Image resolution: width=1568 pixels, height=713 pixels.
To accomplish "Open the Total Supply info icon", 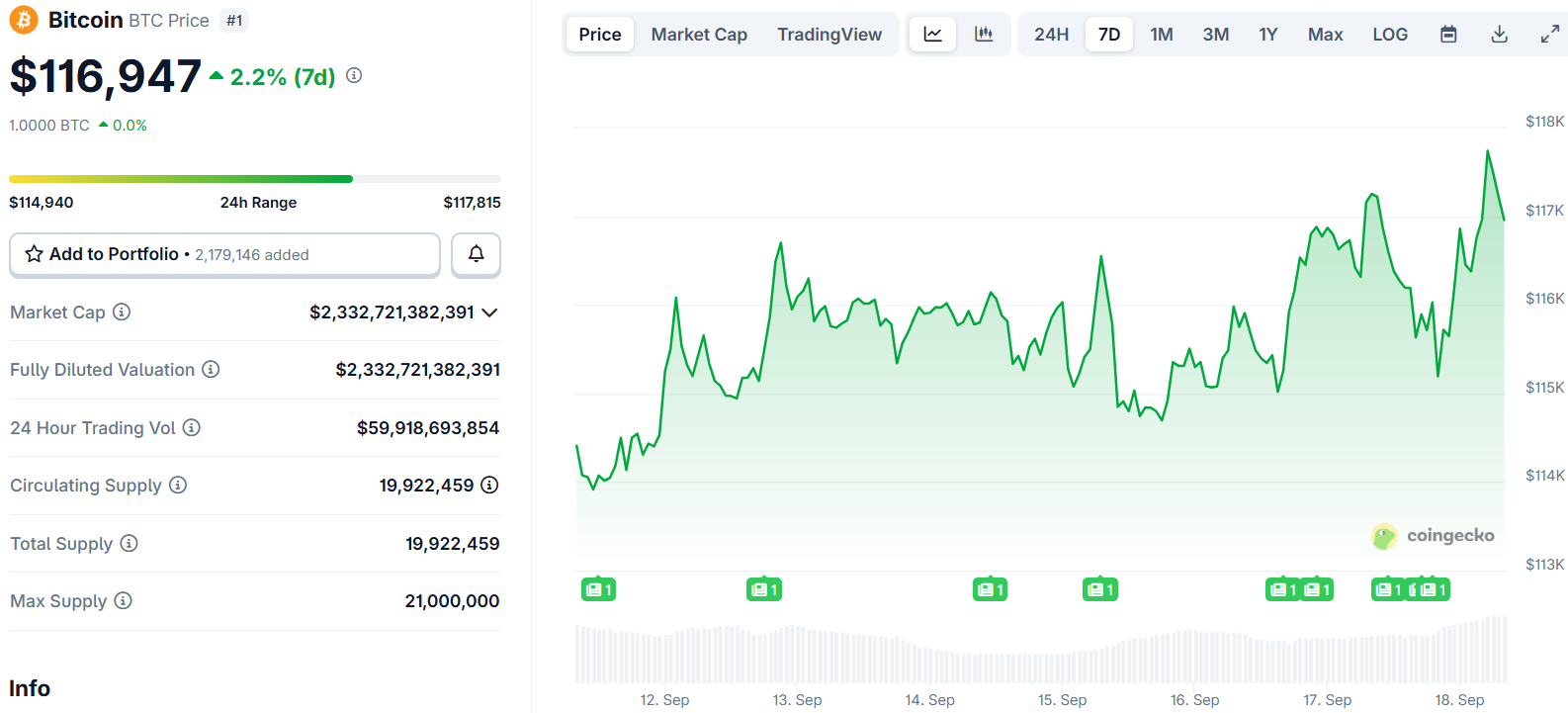I will [x=129, y=543].
